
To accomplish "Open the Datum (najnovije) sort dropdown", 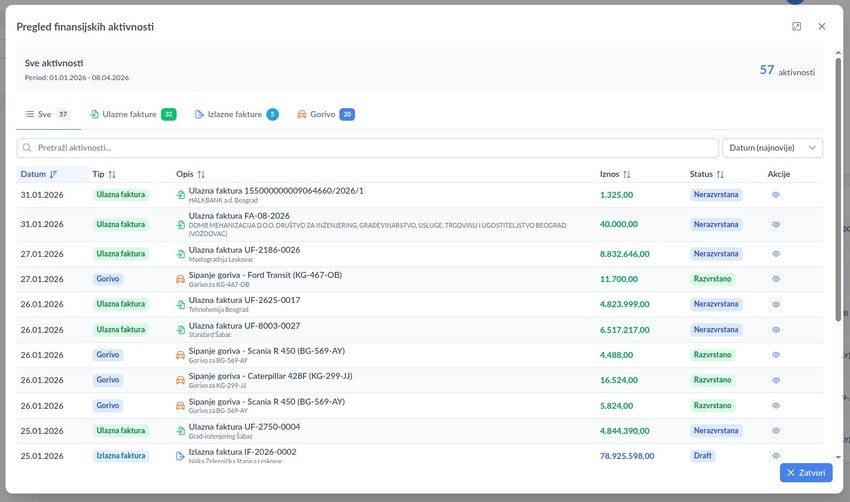I will 772,148.
